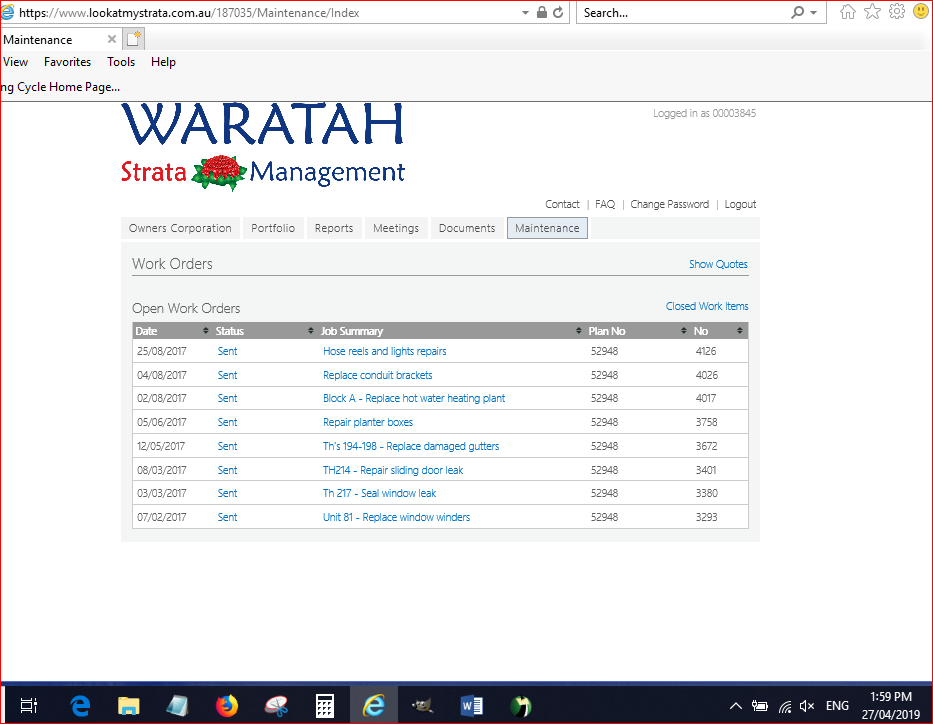The width and height of the screenshot is (933, 724).
Task: Open Microsoft Word from taskbar
Action: click(472, 706)
